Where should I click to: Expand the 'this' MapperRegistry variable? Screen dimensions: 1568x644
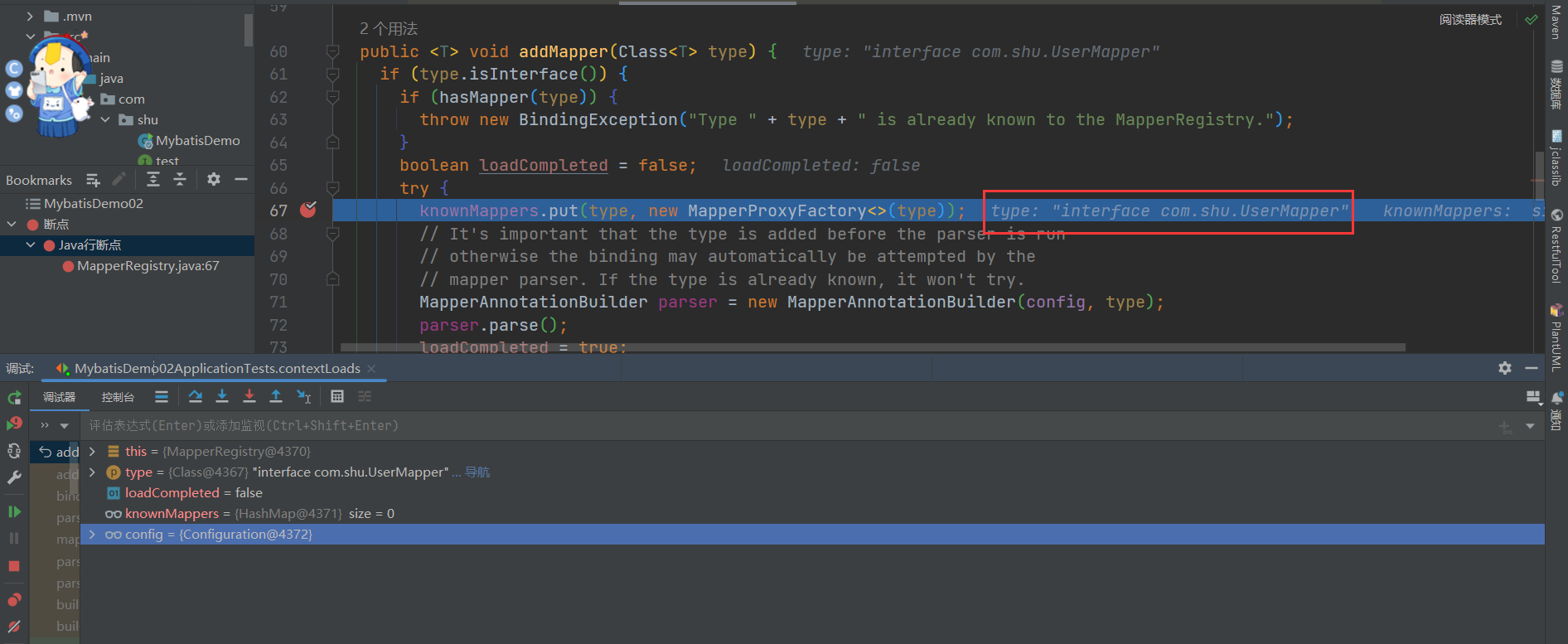coord(92,452)
